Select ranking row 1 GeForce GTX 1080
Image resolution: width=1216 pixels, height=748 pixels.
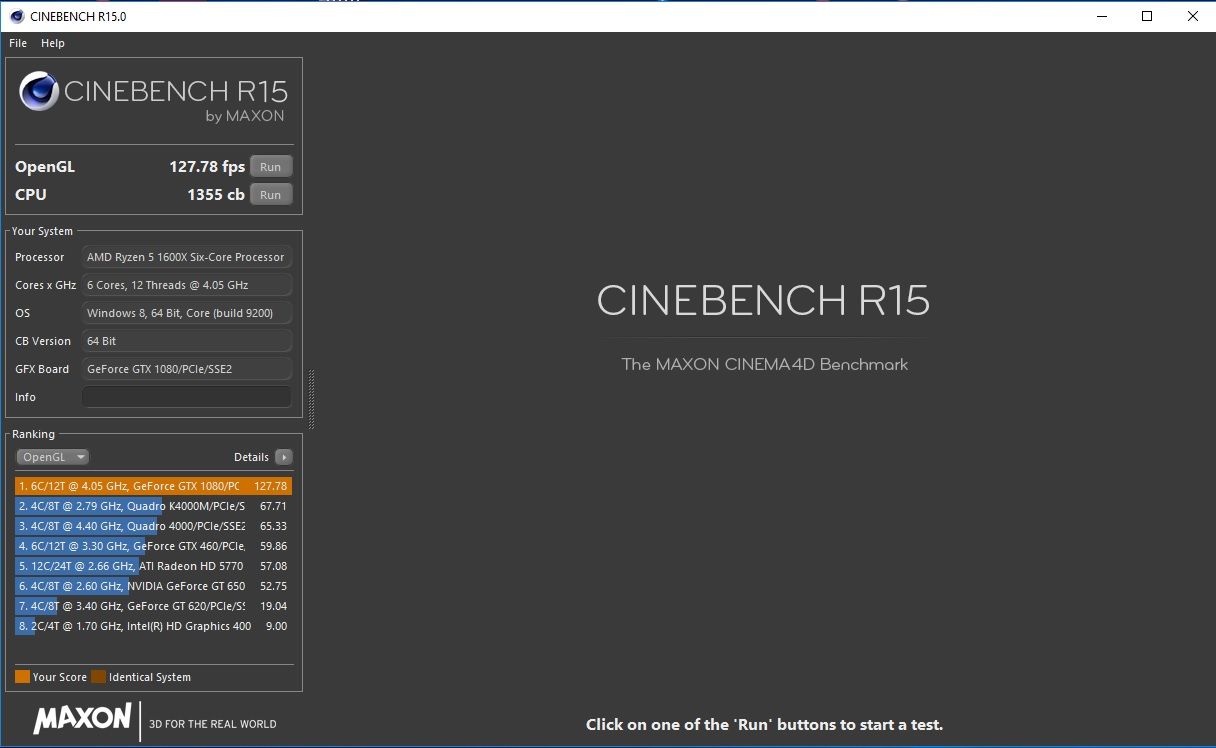154,486
